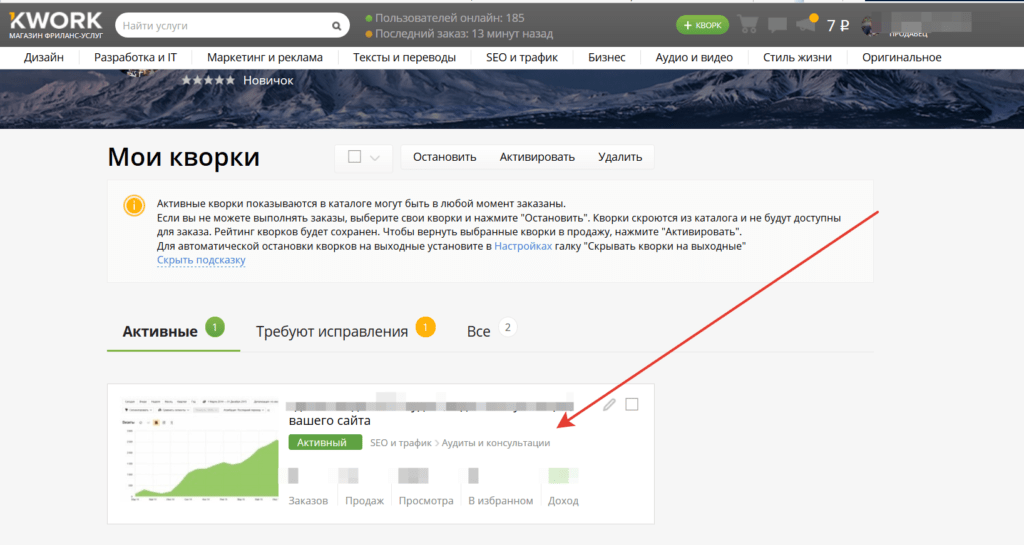Click the orange info icon in hint box
The image size is (1024, 545).
click(134, 206)
